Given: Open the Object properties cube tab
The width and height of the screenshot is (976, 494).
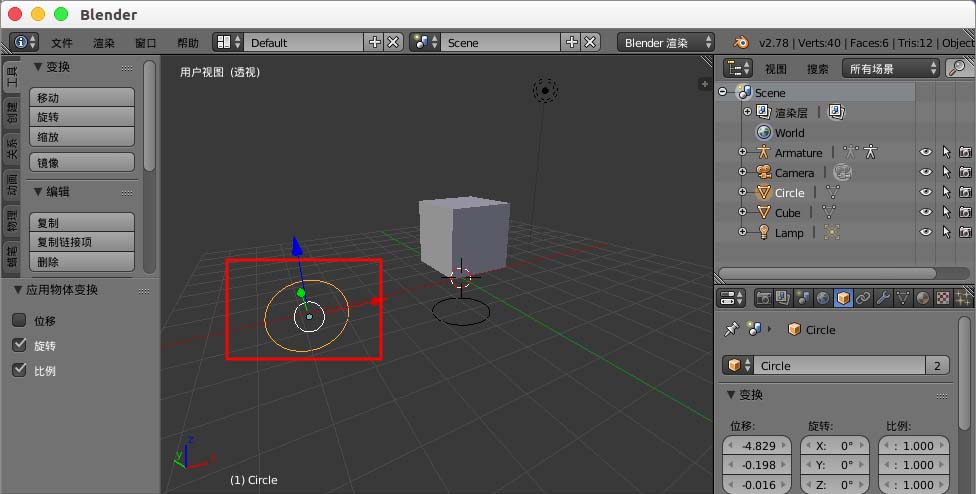Looking at the screenshot, I should (x=843, y=298).
